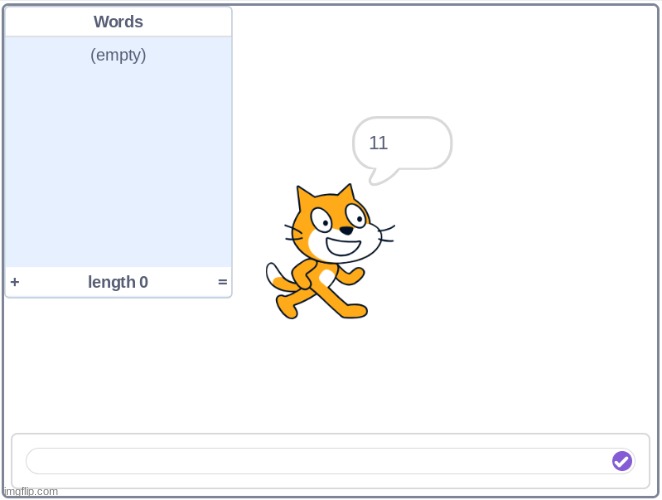This screenshot has width=662, height=500.
Task: Click the cat's black nose
Action: click(x=346, y=229)
